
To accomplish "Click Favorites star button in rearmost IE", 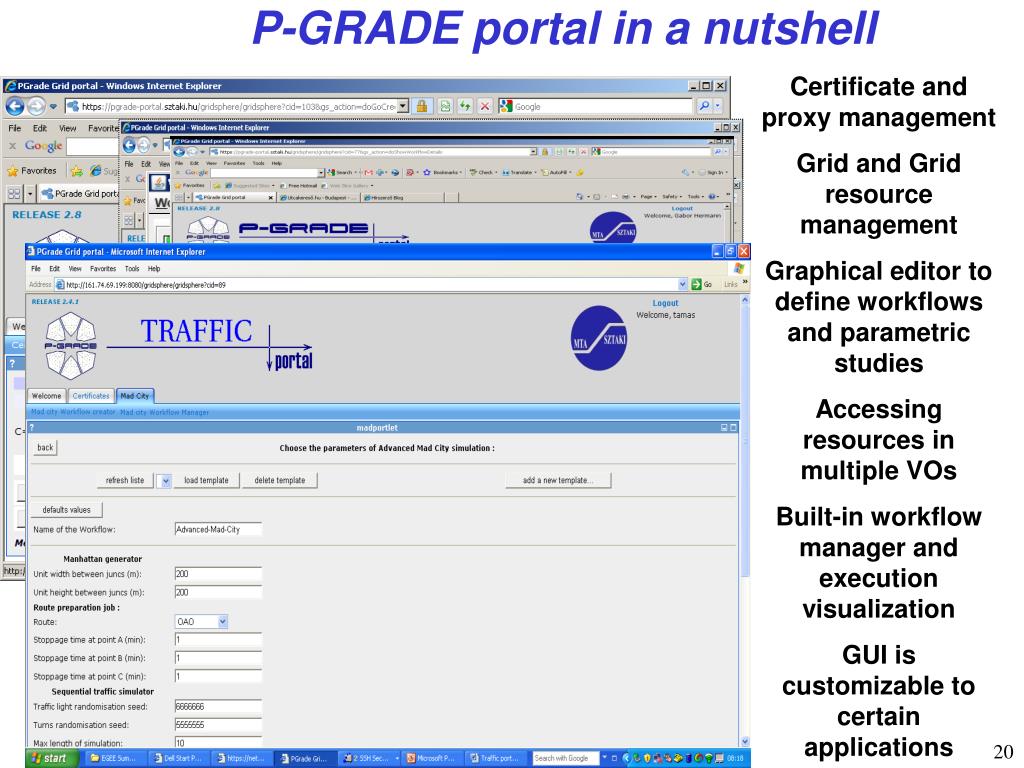I will [33, 171].
